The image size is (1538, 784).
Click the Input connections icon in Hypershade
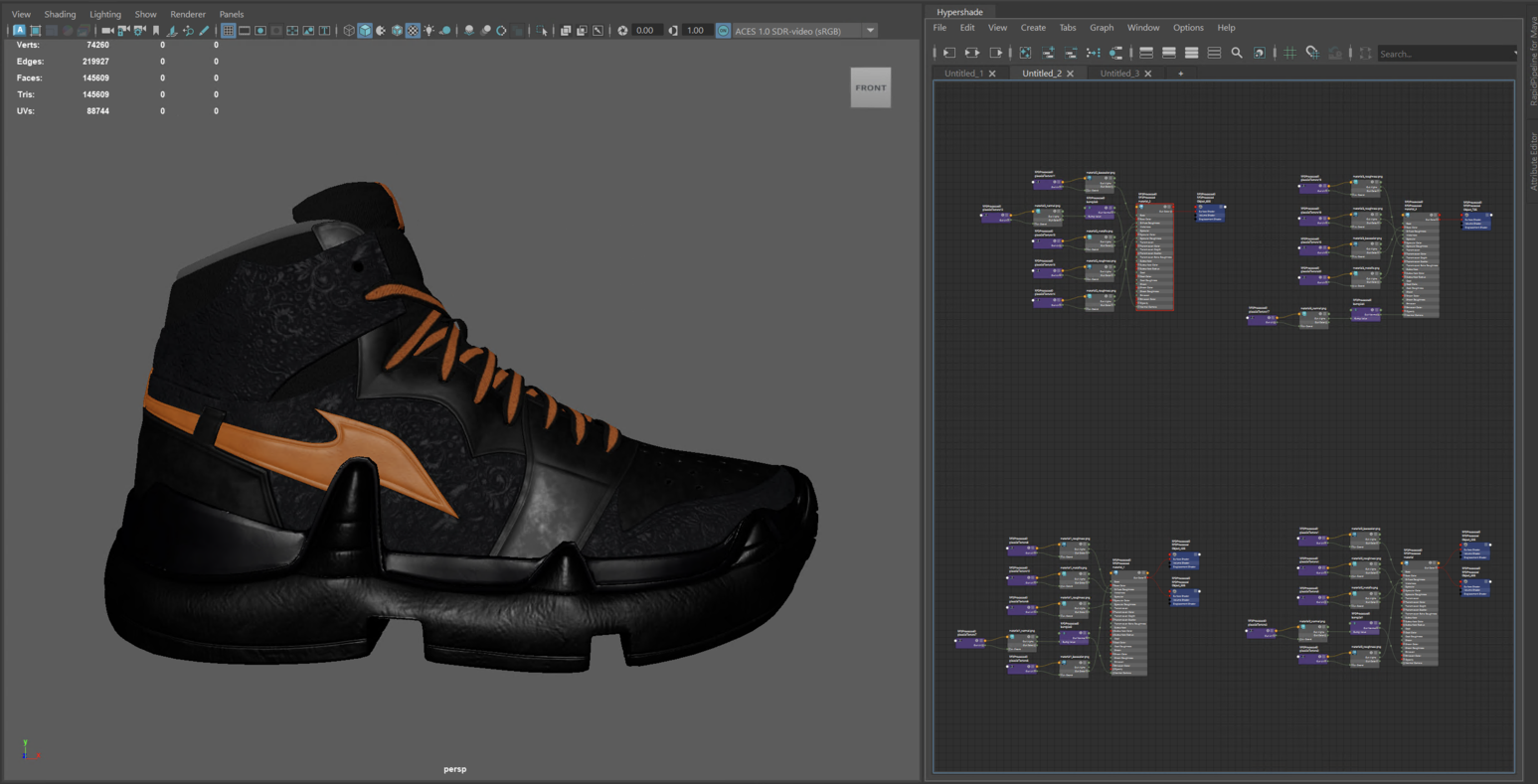coord(949,53)
